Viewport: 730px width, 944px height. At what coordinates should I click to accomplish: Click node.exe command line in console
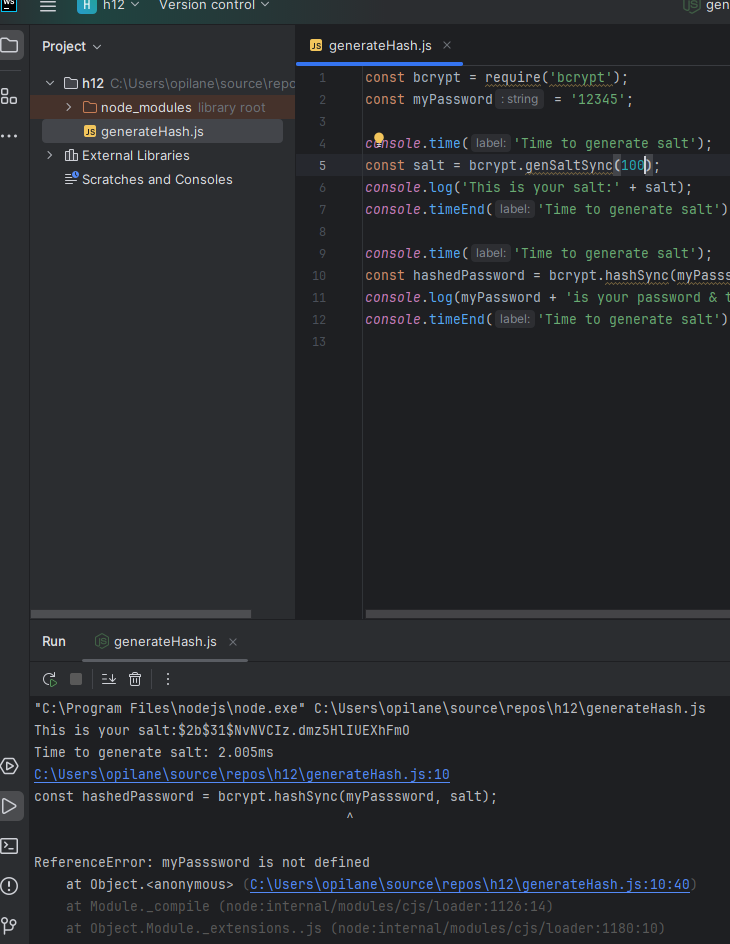(x=370, y=709)
